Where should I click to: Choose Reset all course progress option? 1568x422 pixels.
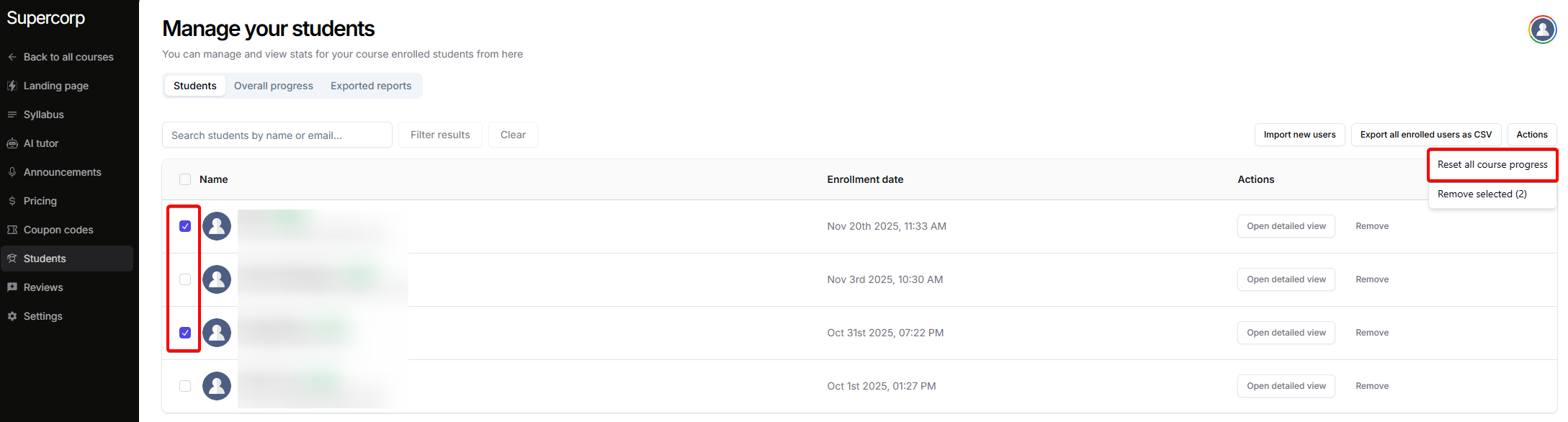tap(1492, 165)
